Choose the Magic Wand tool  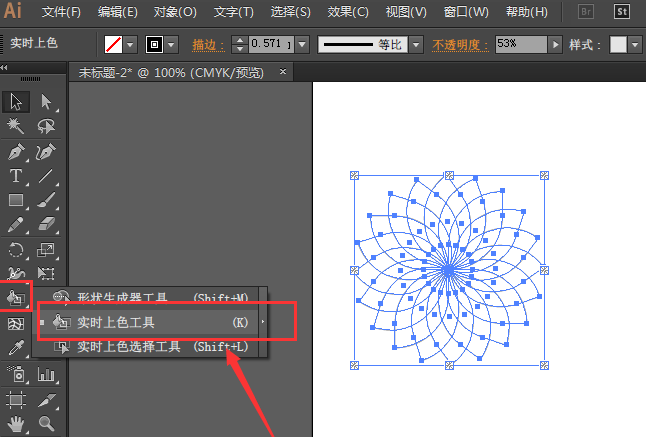pyautogui.click(x=15, y=126)
